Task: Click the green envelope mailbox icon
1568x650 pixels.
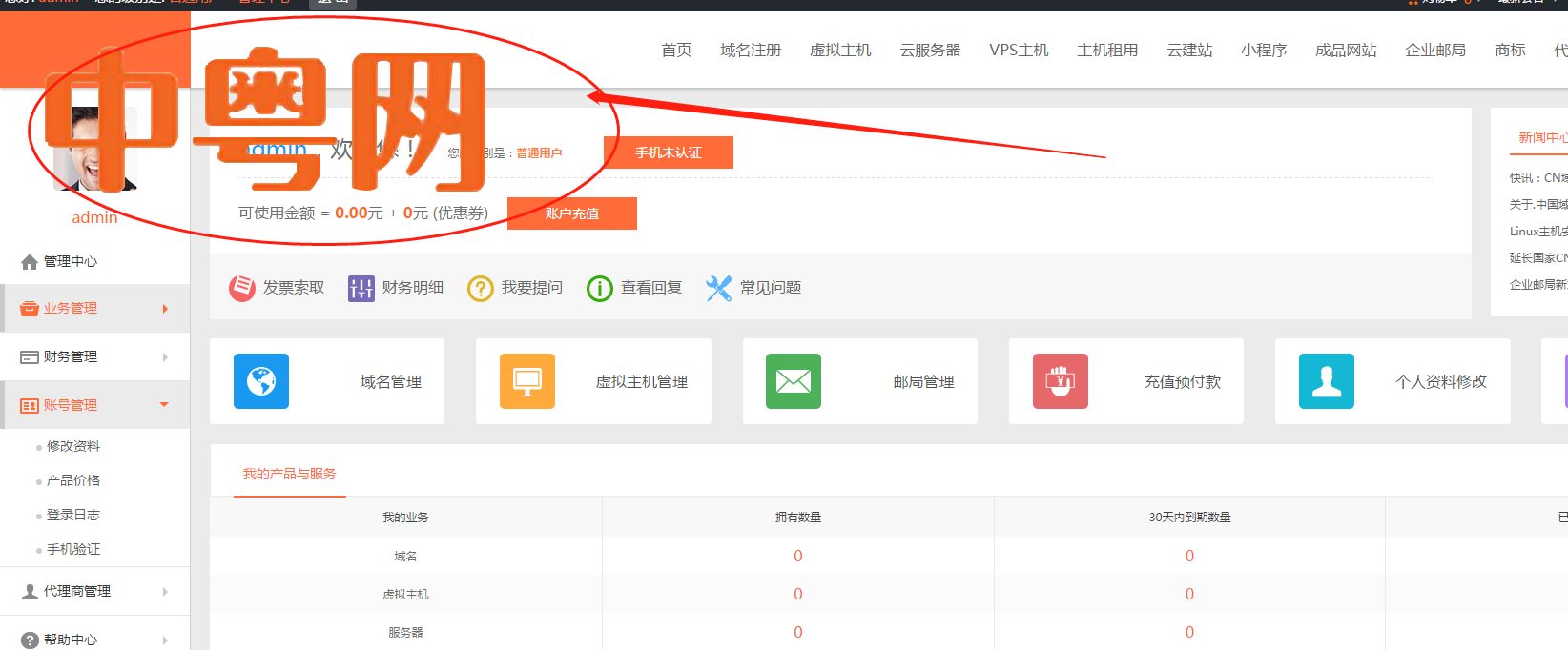Action: tap(794, 381)
